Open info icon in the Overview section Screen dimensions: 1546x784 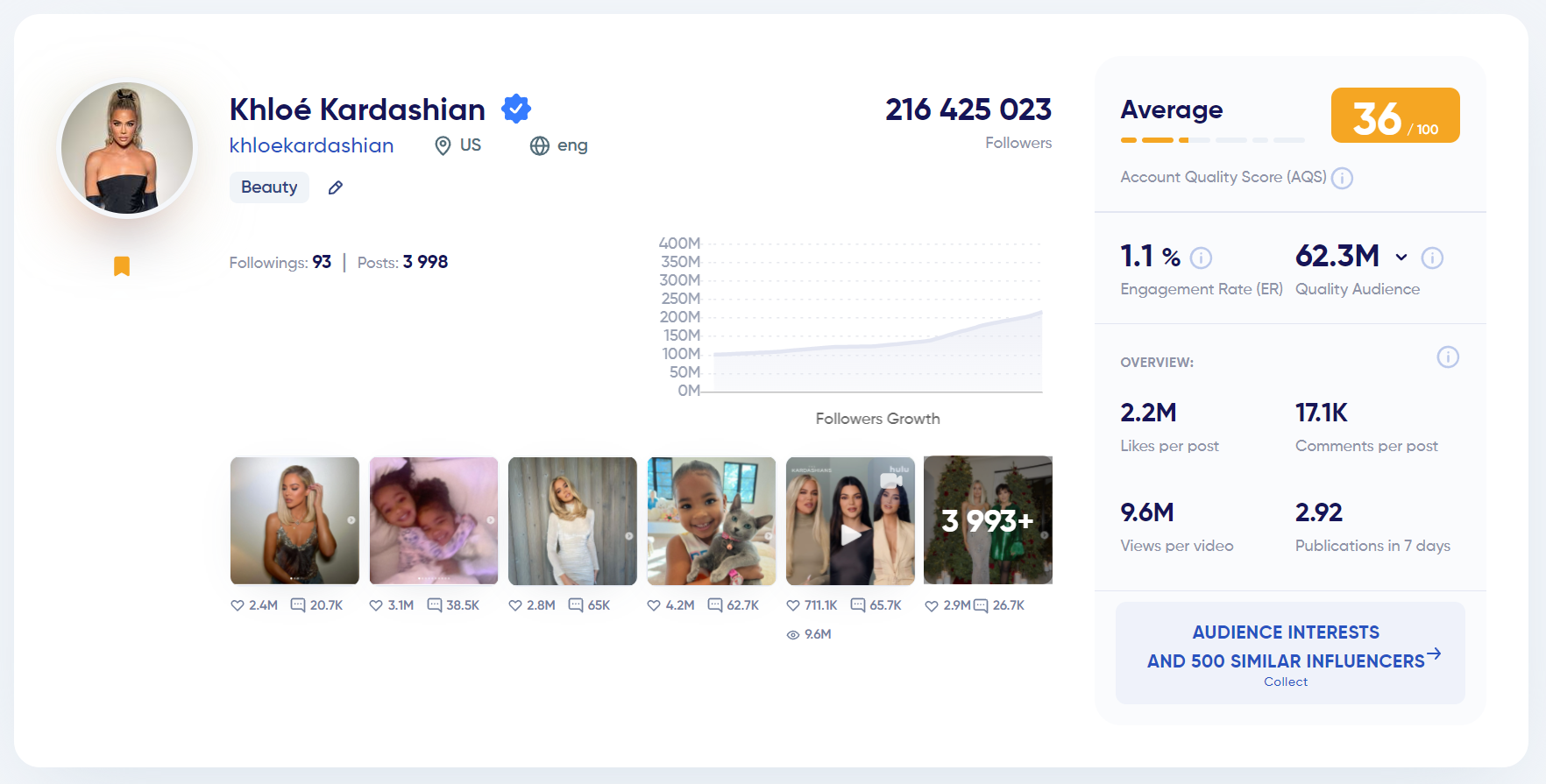(x=1448, y=357)
